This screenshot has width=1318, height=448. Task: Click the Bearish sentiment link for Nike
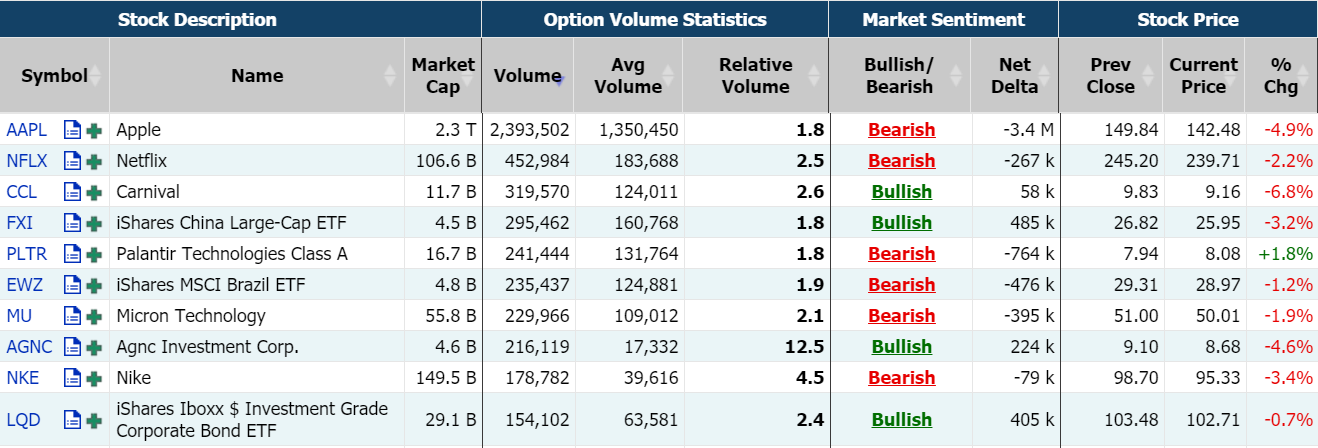pyautogui.click(x=902, y=378)
